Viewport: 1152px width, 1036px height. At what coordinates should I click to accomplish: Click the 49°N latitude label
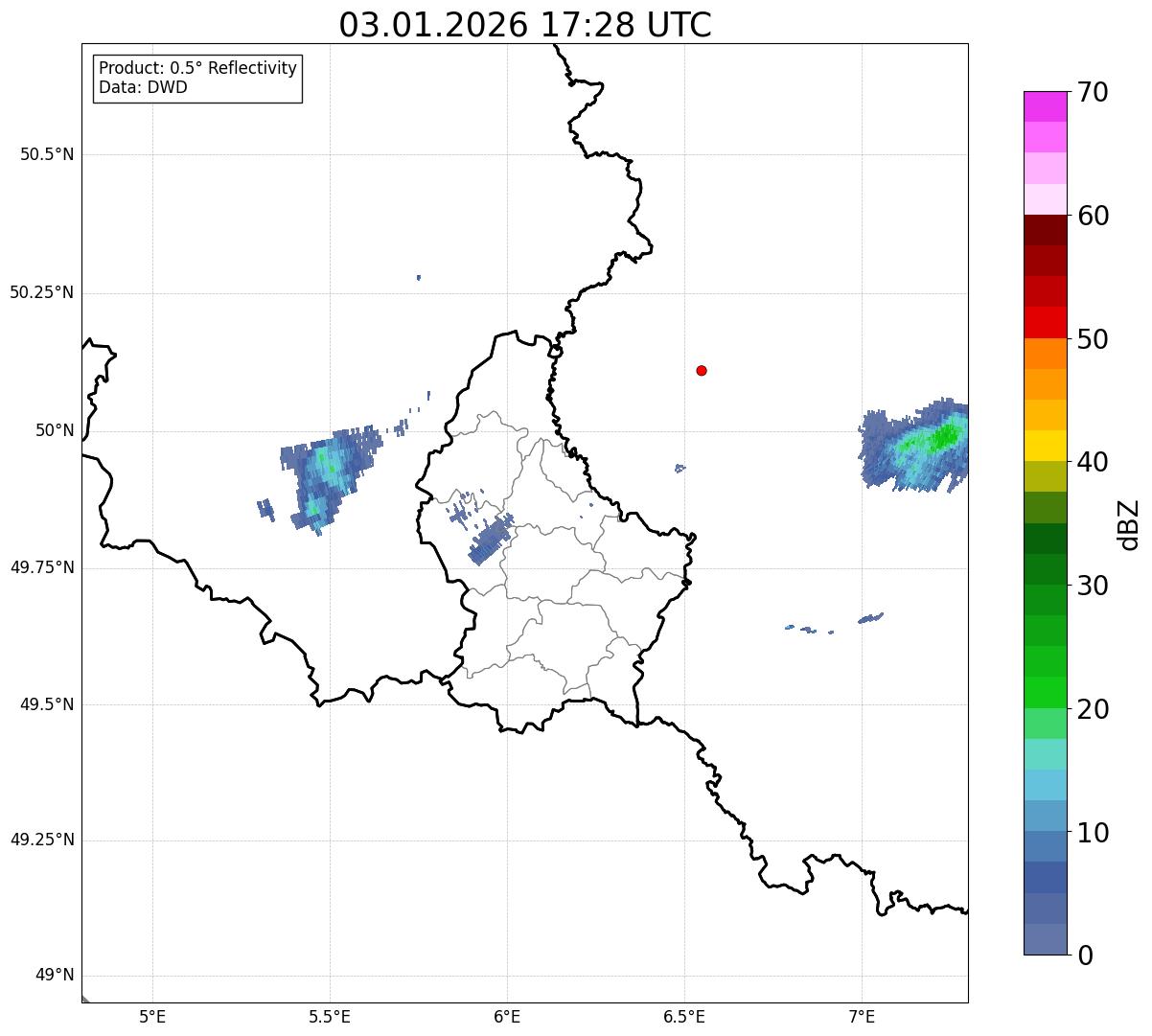tap(56, 976)
